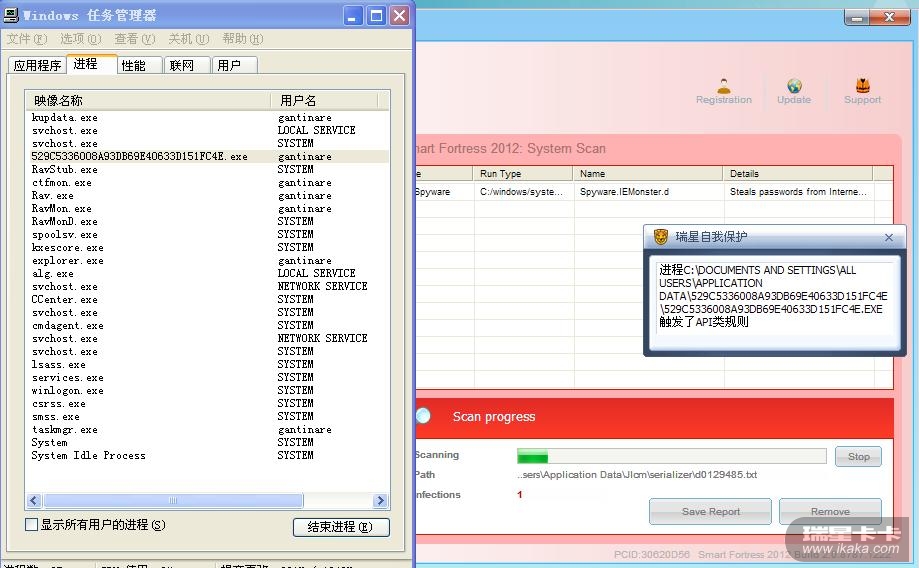Image resolution: width=919 pixels, height=568 pixels.
Task: Close the Smart Fortress window
Action: [890, 18]
